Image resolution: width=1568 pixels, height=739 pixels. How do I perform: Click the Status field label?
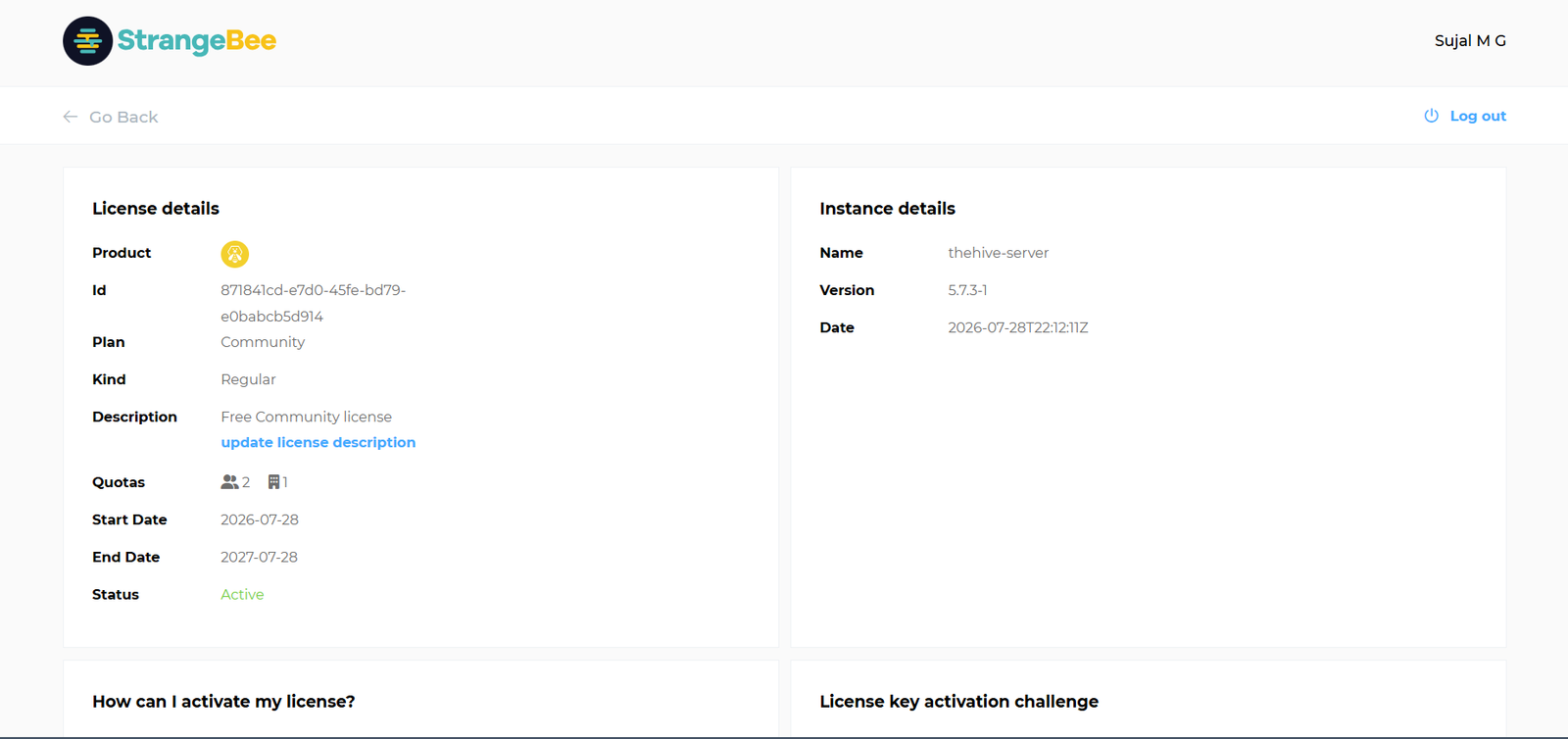(116, 595)
